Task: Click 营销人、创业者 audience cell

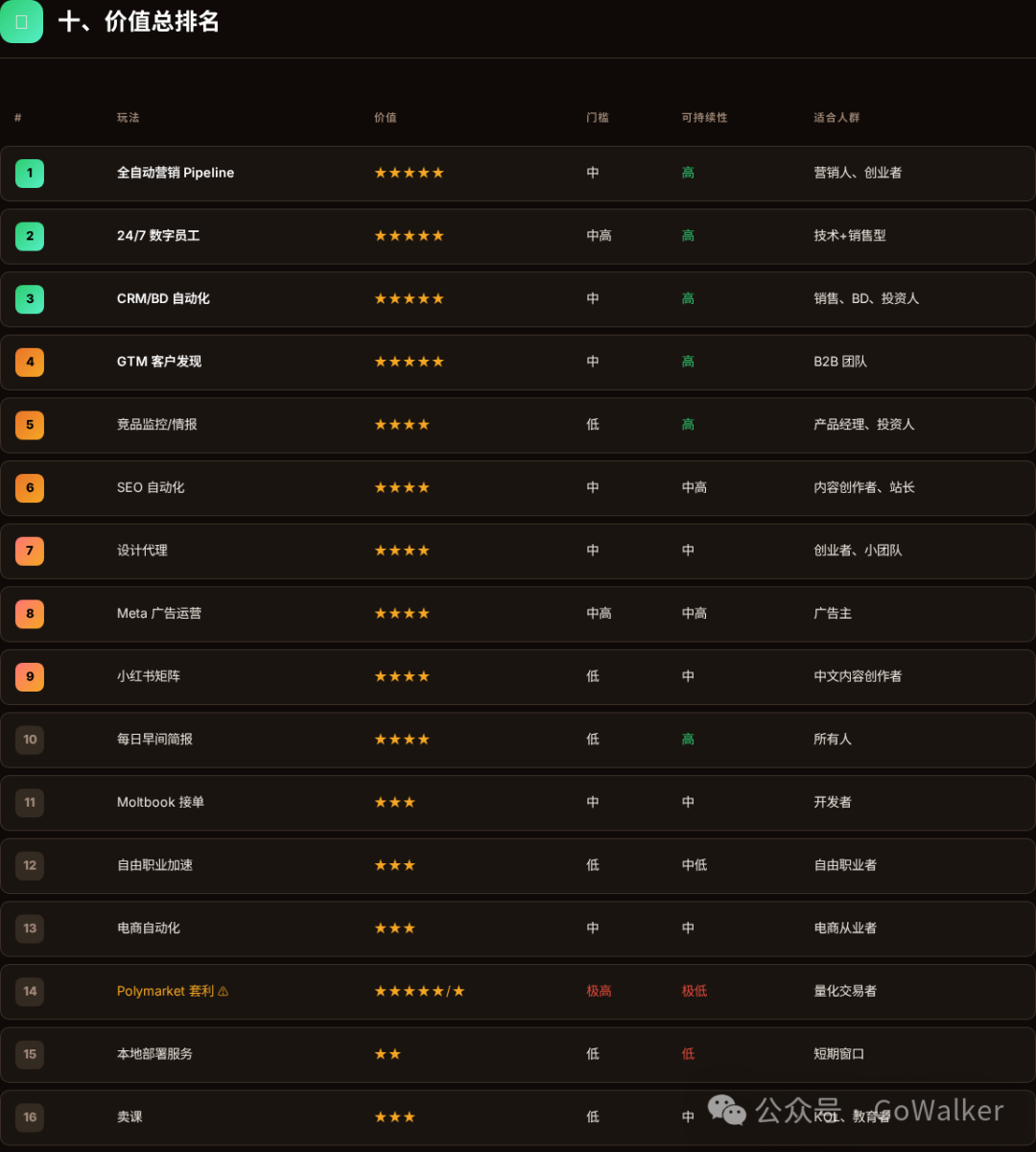Action: click(x=858, y=173)
